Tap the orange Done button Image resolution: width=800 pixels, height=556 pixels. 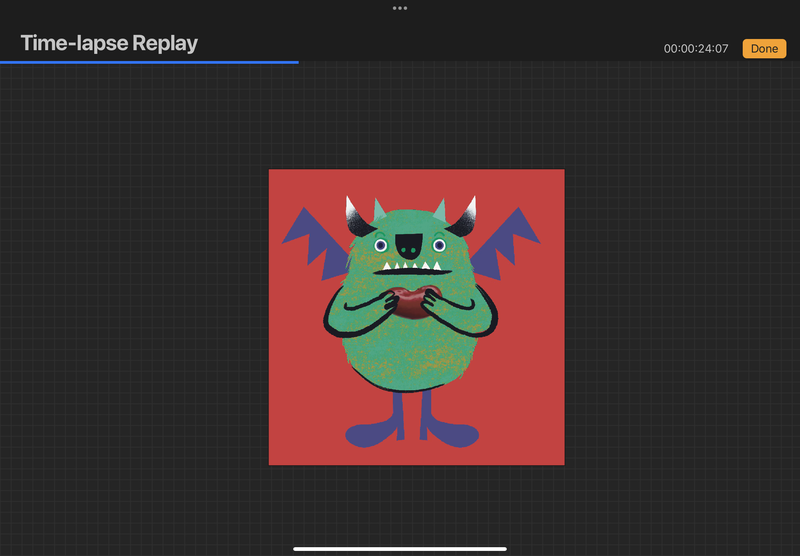[764, 48]
